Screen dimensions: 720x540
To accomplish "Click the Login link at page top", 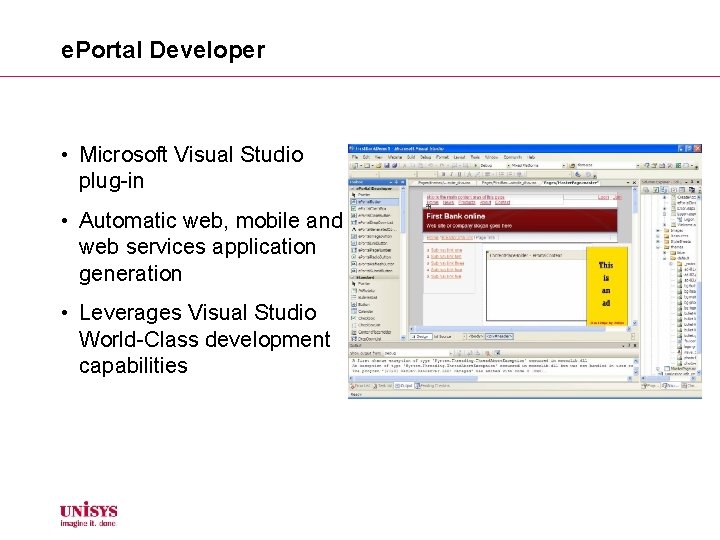I will (603, 197).
